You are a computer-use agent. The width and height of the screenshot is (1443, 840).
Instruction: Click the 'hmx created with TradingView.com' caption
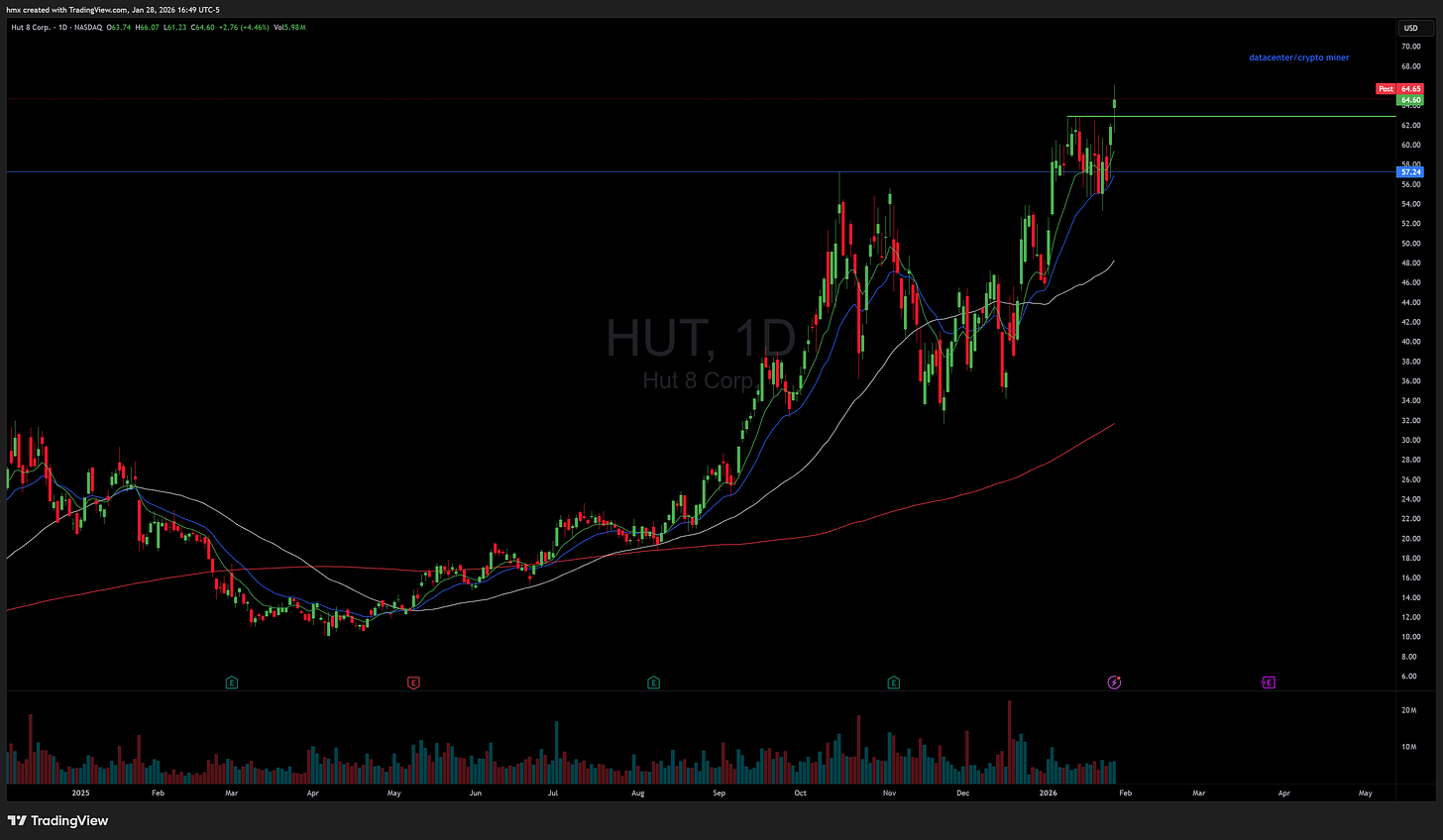[x=66, y=10]
